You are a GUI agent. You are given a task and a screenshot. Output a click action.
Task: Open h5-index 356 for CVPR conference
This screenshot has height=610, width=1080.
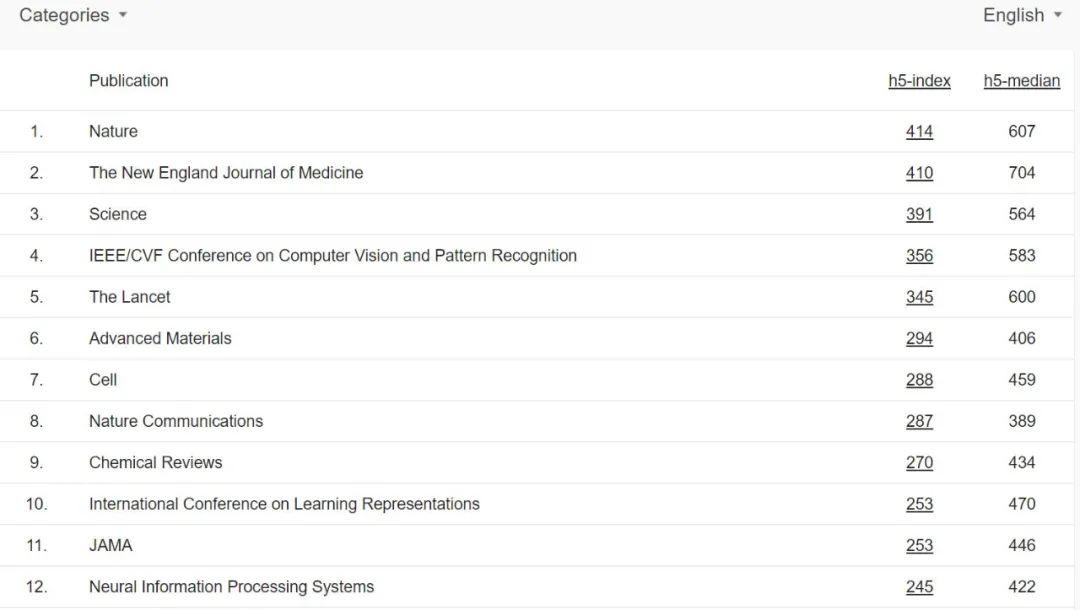919,255
